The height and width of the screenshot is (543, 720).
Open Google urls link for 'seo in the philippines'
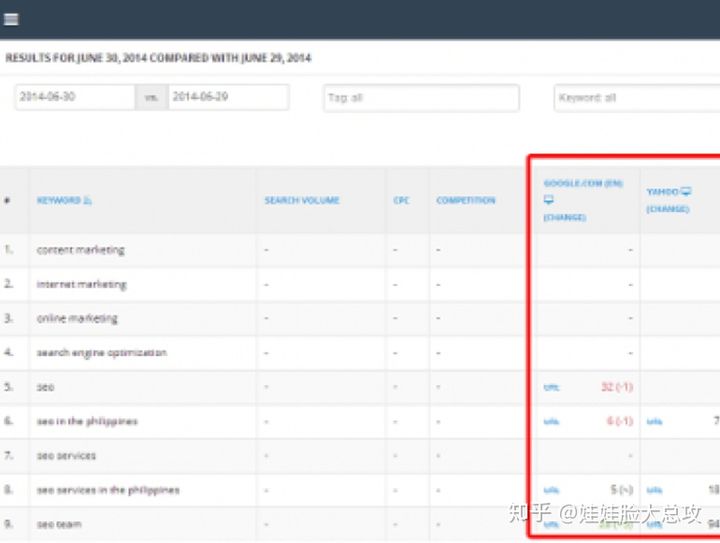[x=551, y=421]
